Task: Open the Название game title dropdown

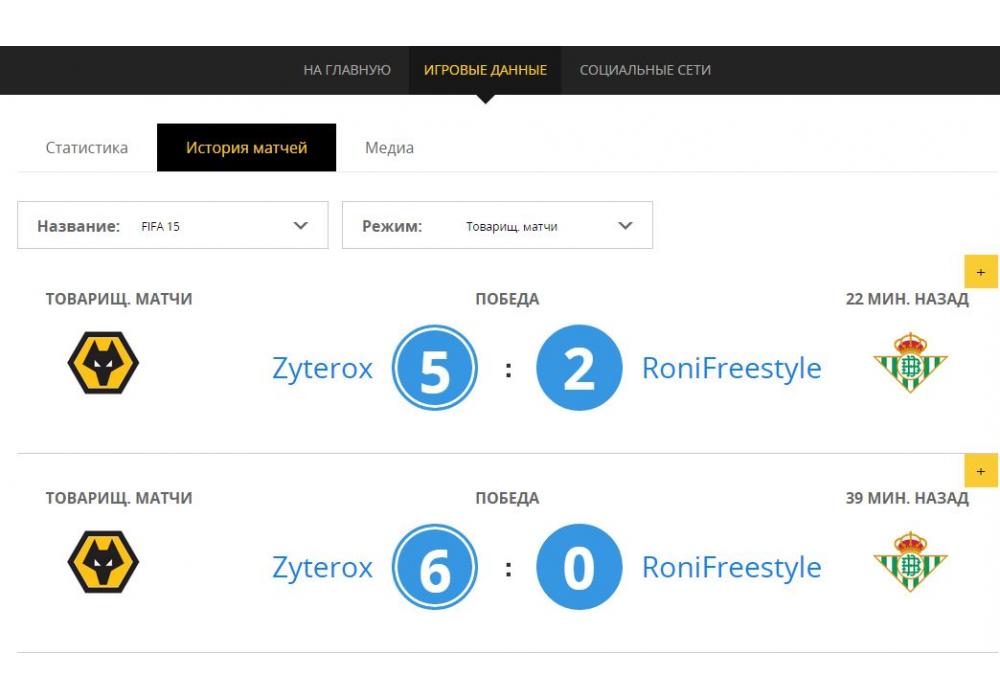Action: (x=173, y=226)
